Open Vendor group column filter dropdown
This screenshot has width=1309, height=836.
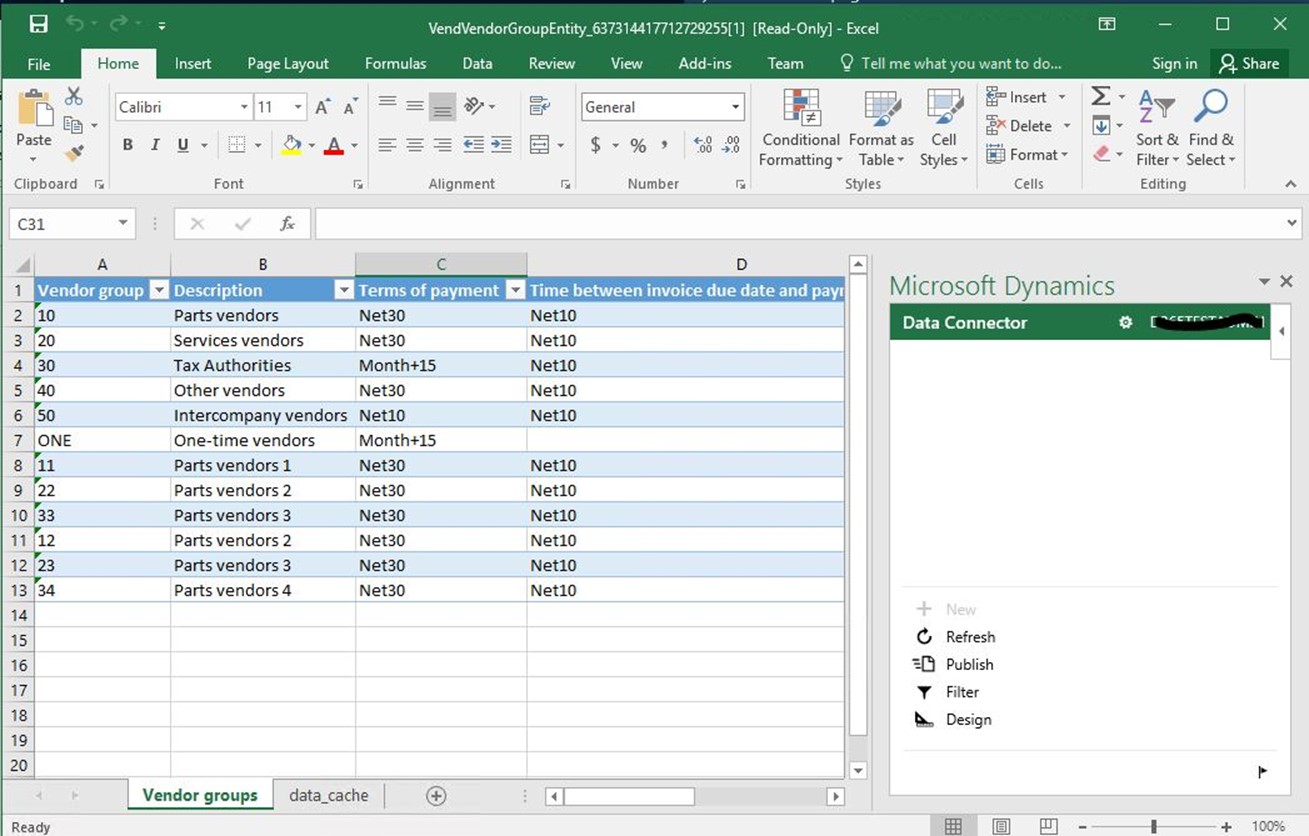click(x=158, y=290)
